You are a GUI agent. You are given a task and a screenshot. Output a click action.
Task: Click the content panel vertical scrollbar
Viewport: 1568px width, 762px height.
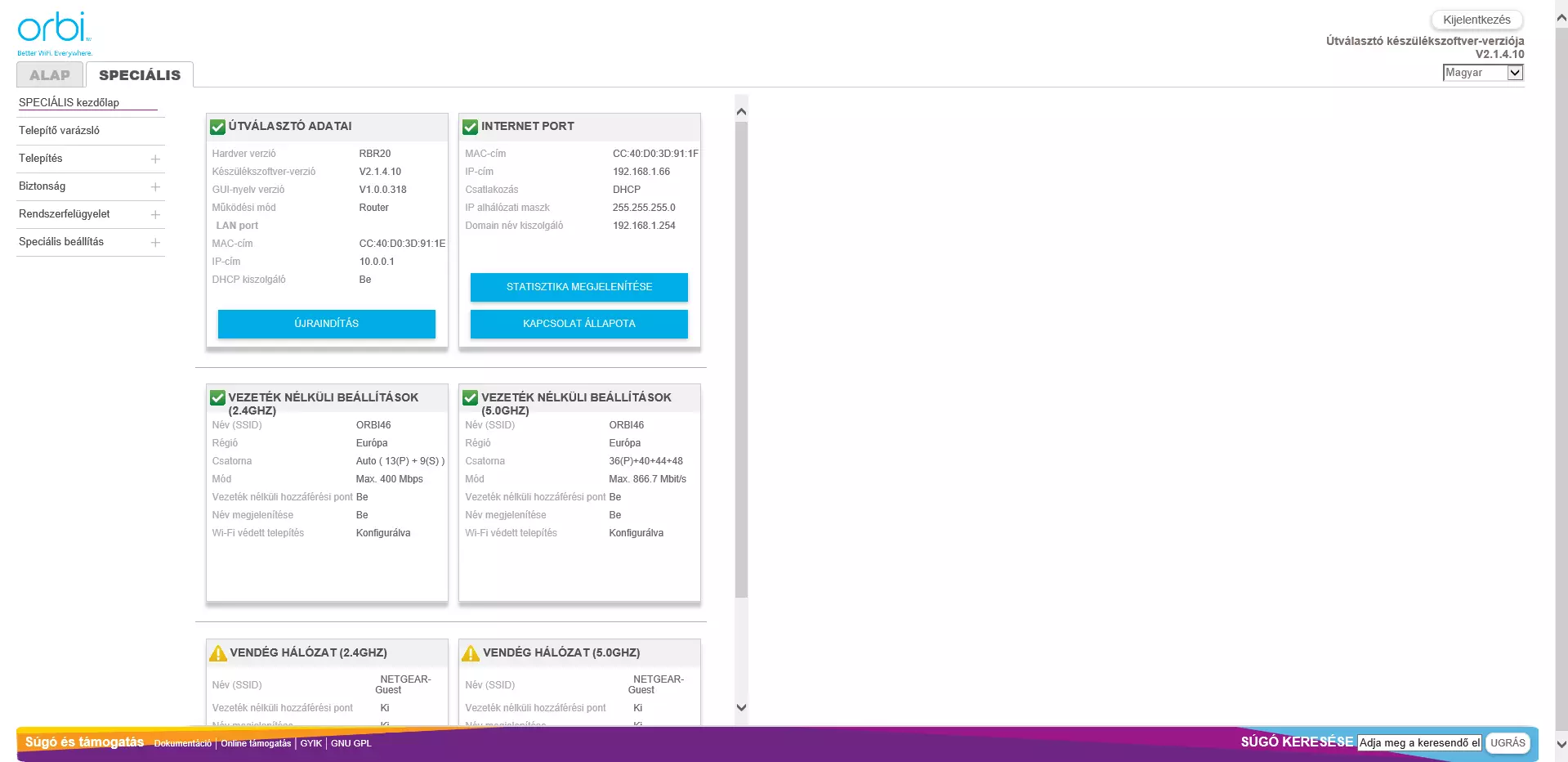pos(741,360)
